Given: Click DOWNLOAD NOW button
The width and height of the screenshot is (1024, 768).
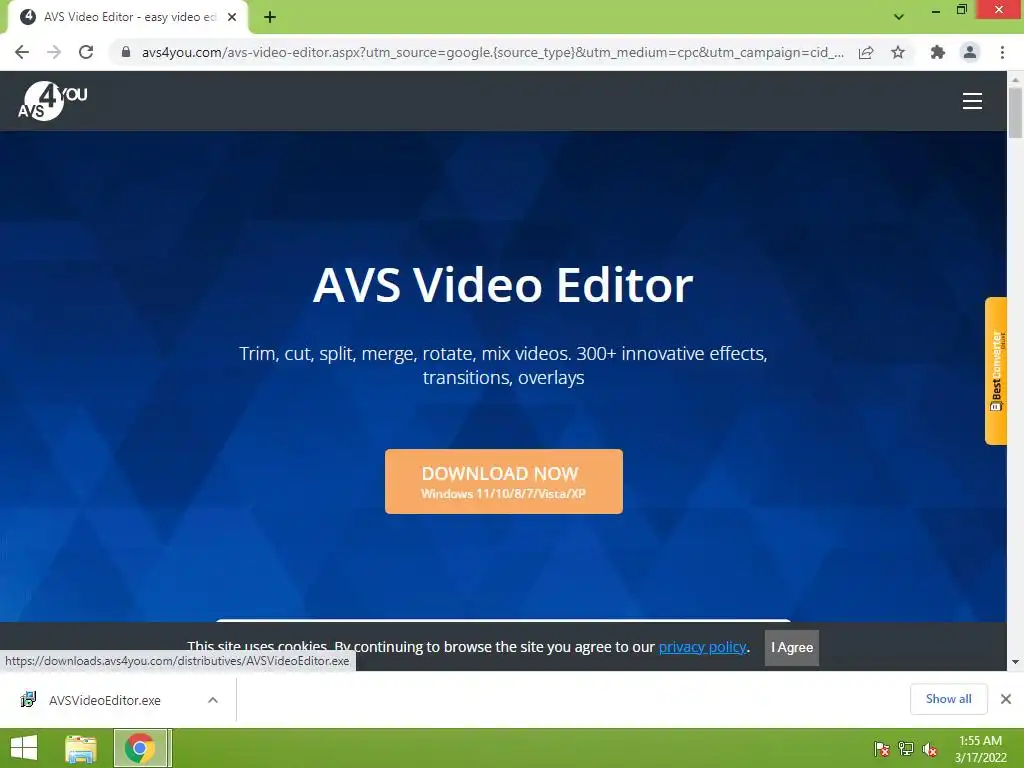Looking at the screenshot, I should 504,481.
